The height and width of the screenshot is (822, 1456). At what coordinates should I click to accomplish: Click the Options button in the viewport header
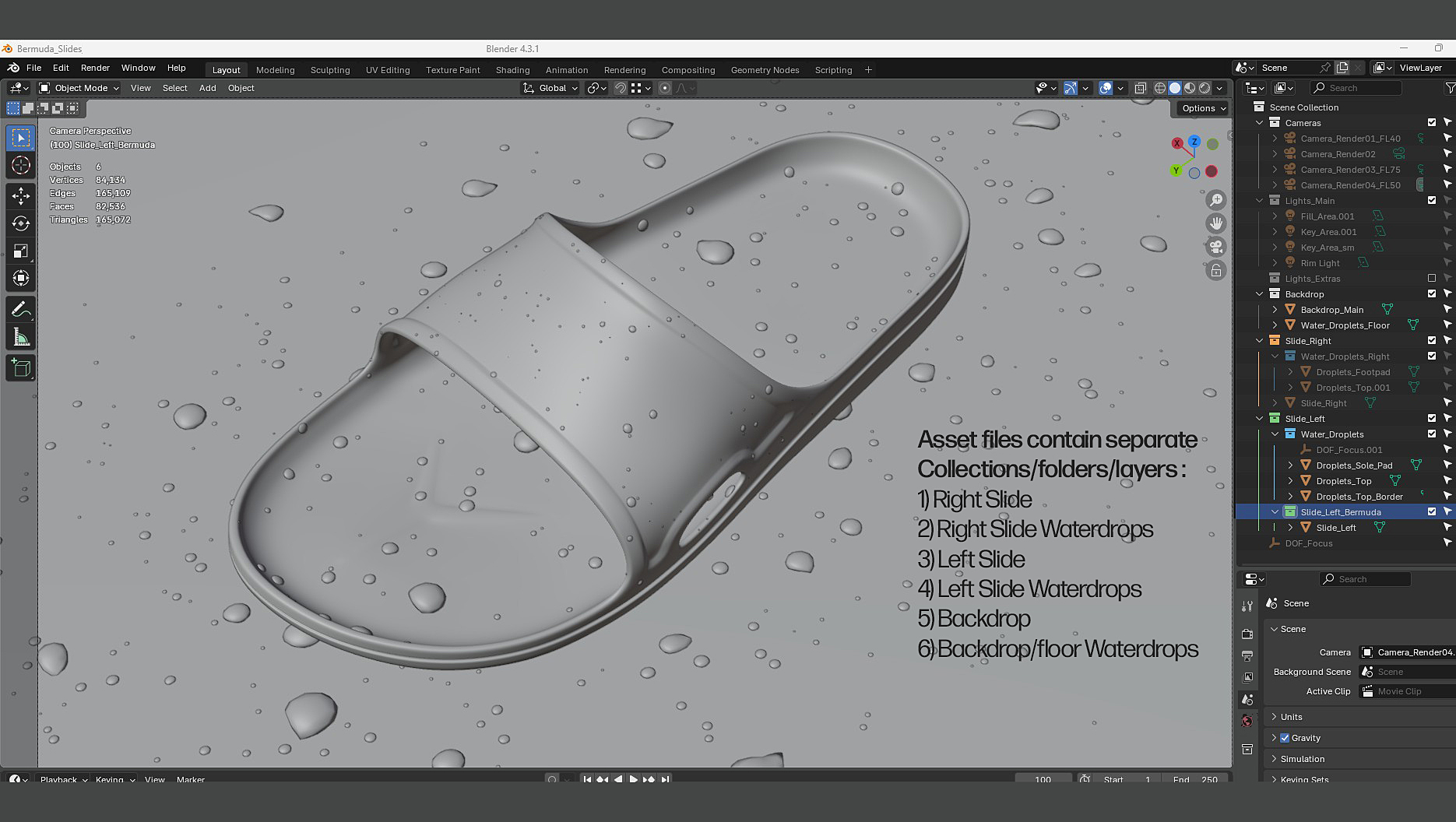point(1200,108)
